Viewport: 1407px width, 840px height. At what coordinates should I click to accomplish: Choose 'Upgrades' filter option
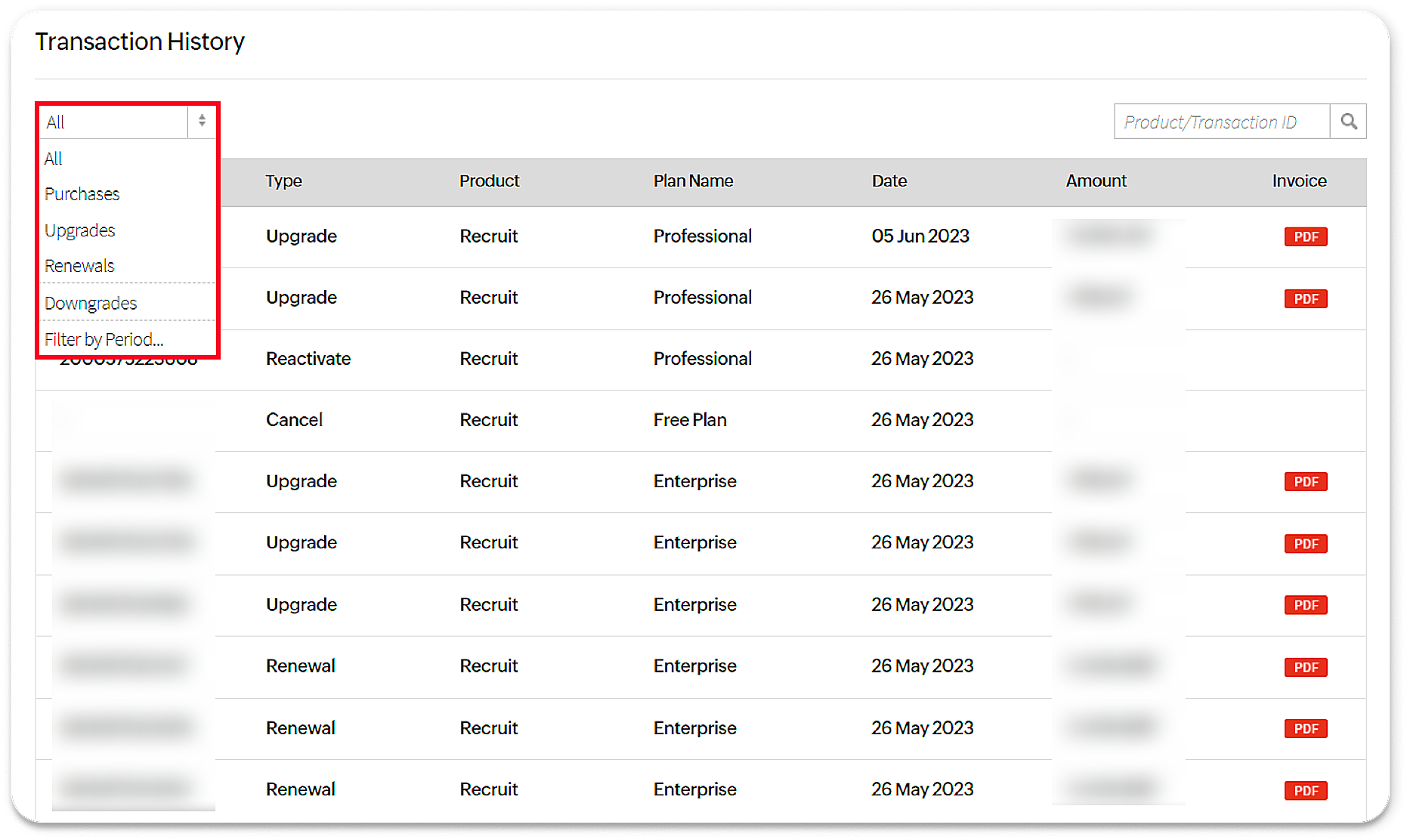79,230
